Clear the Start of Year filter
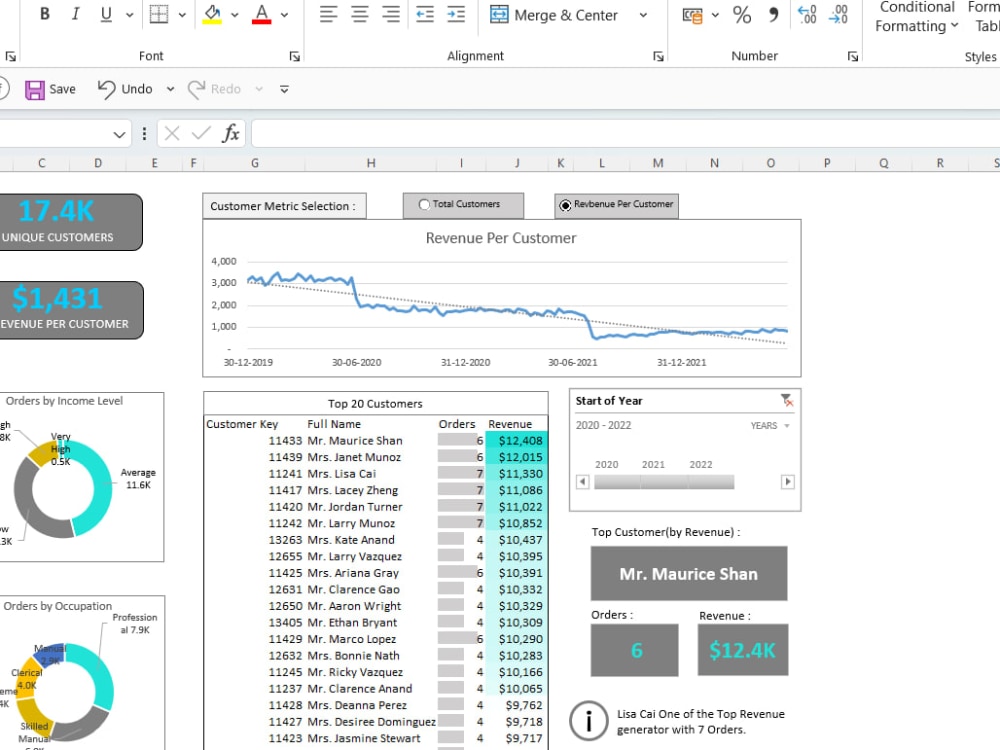The height and width of the screenshot is (750, 1000). pyautogui.click(x=787, y=401)
